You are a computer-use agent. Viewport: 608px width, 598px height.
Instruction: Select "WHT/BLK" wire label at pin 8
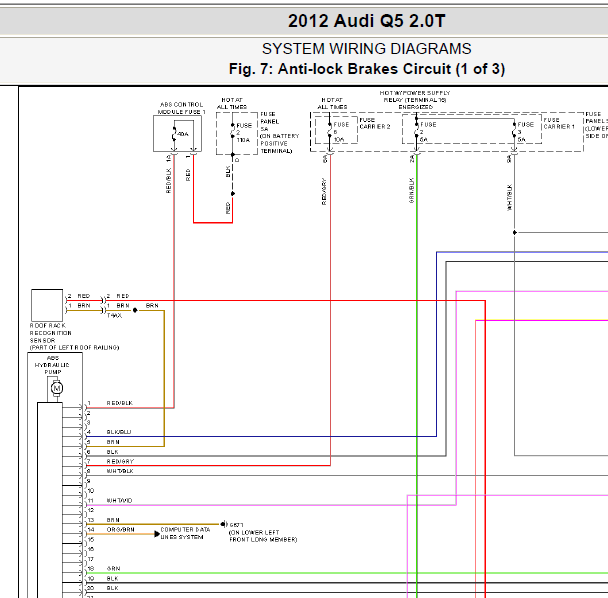[x=120, y=471]
